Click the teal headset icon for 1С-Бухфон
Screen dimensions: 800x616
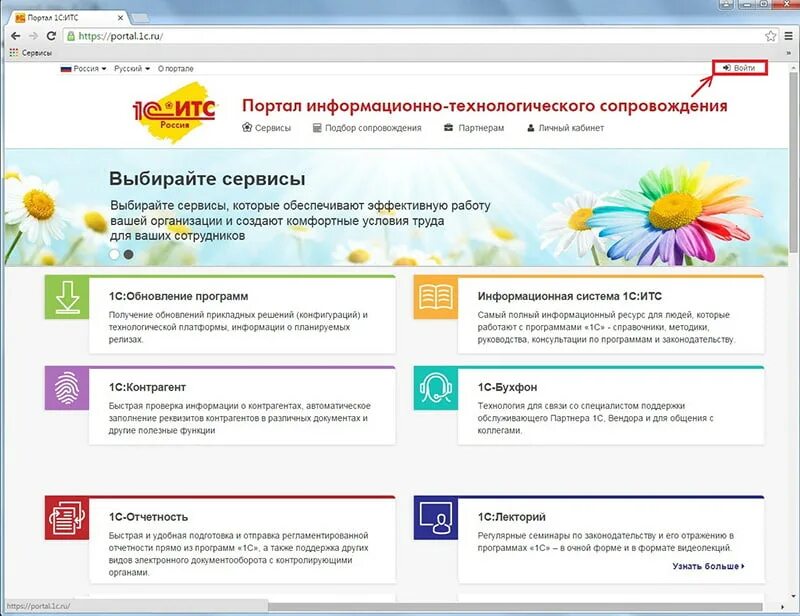point(436,388)
